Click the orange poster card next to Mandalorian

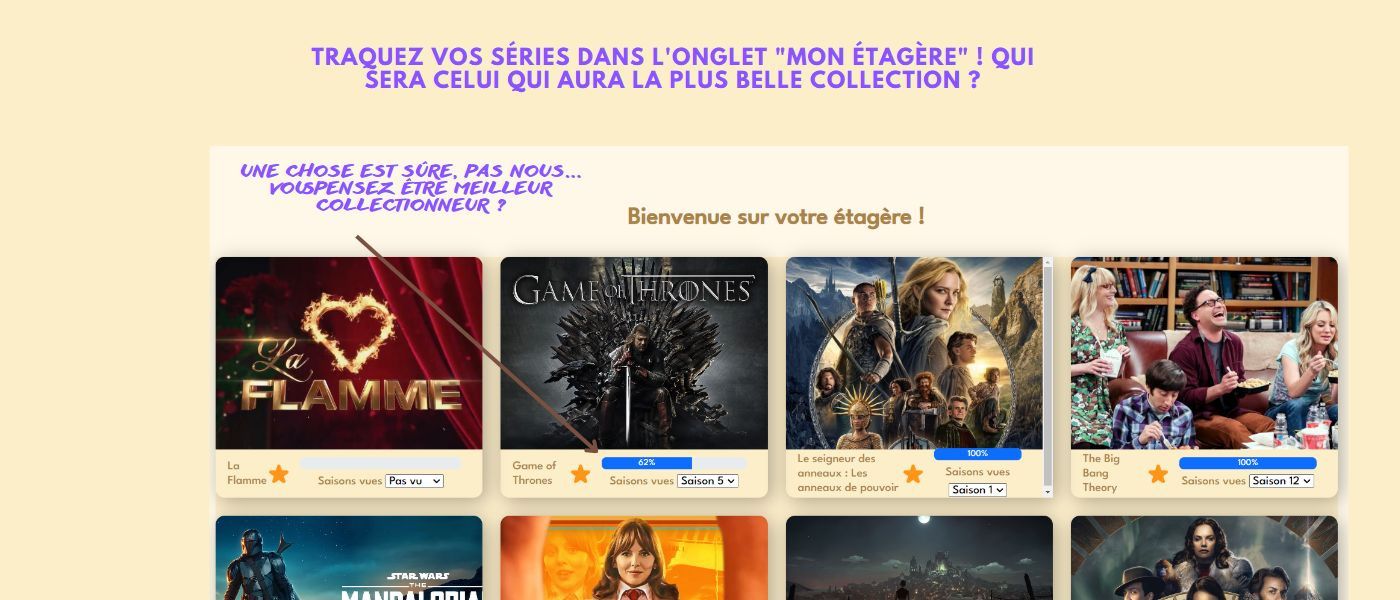pyautogui.click(x=634, y=558)
